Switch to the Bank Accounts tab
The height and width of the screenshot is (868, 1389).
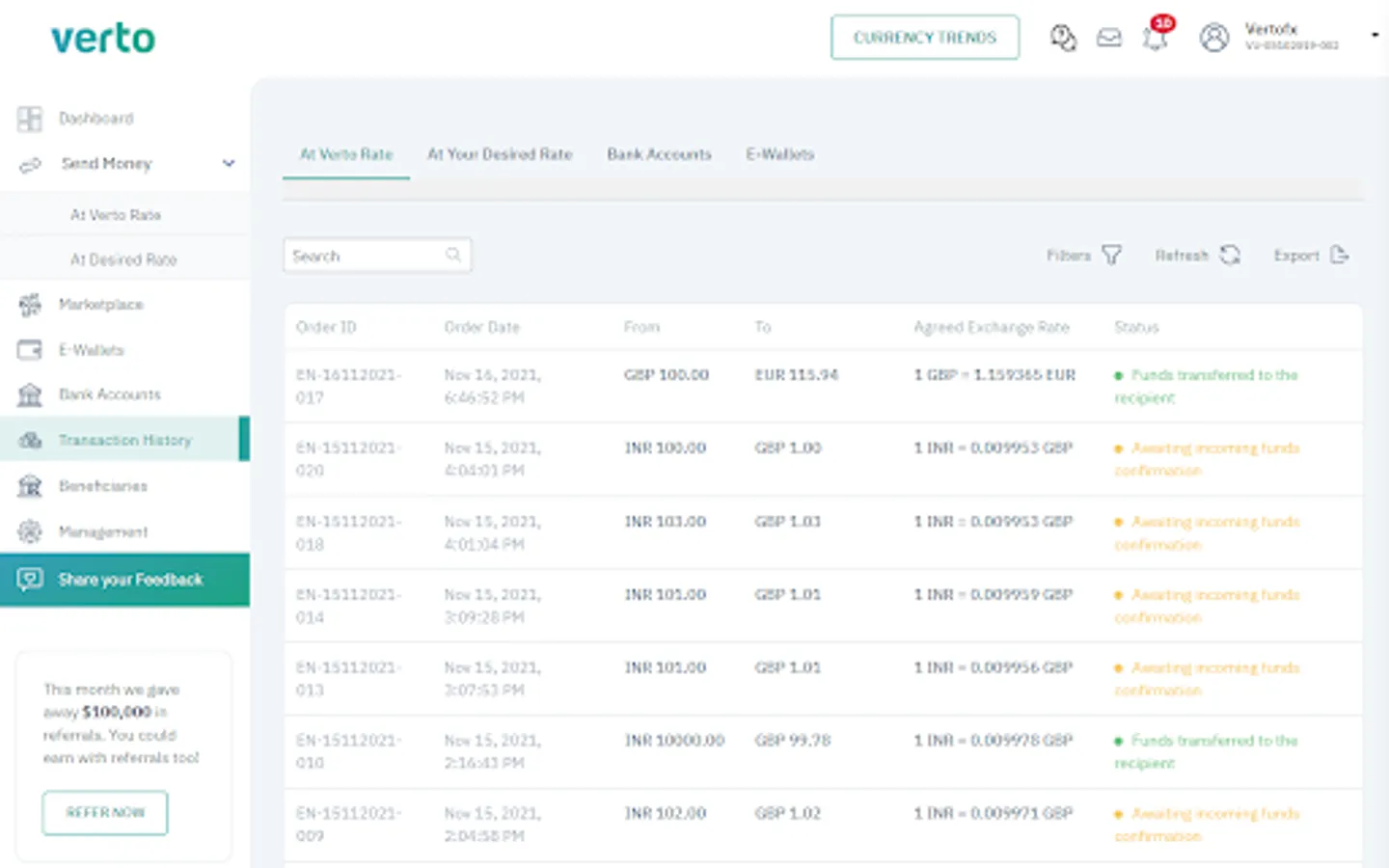tap(659, 154)
